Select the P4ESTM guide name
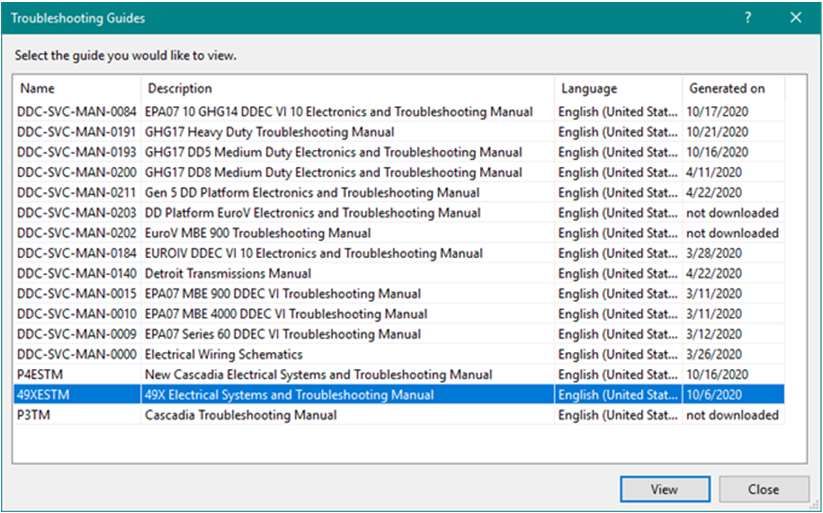The width and height of the screenshot is (823, 513). point(40,374)
